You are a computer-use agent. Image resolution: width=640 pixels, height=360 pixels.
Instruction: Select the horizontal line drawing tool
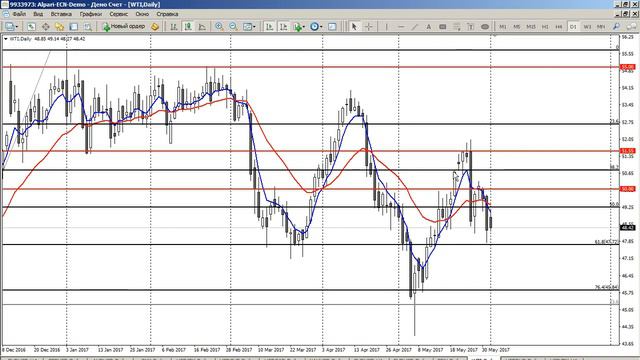[x=401, y=27]
